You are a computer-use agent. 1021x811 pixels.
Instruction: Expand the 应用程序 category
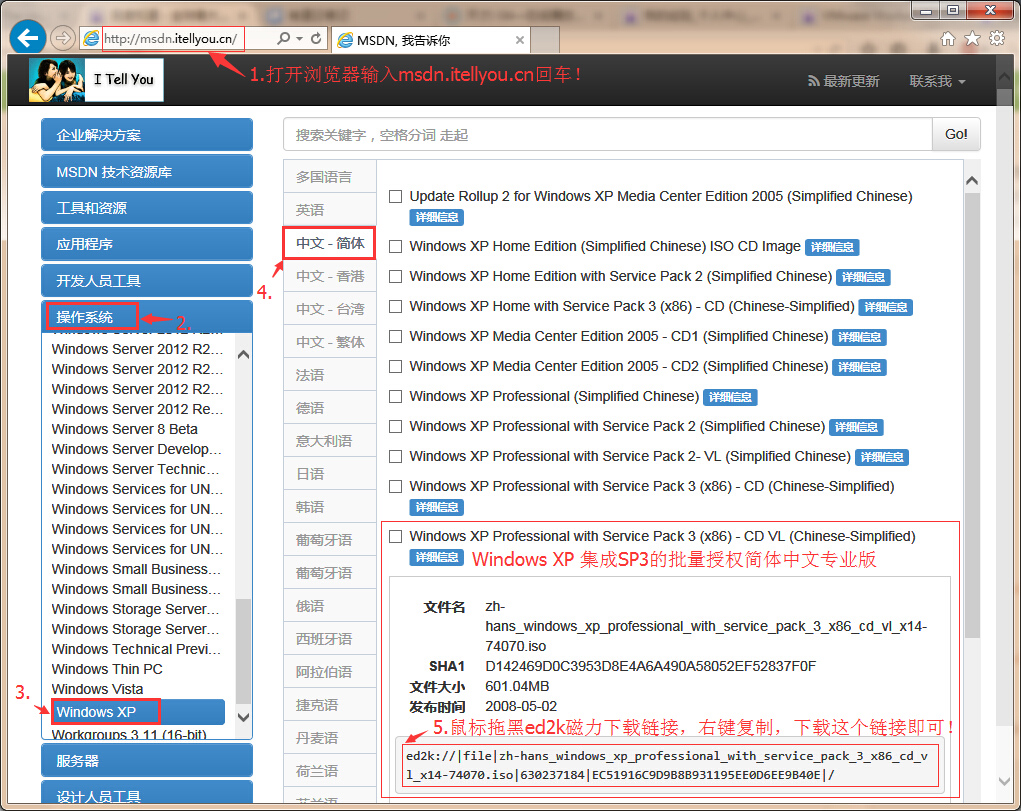click(147, 244)
